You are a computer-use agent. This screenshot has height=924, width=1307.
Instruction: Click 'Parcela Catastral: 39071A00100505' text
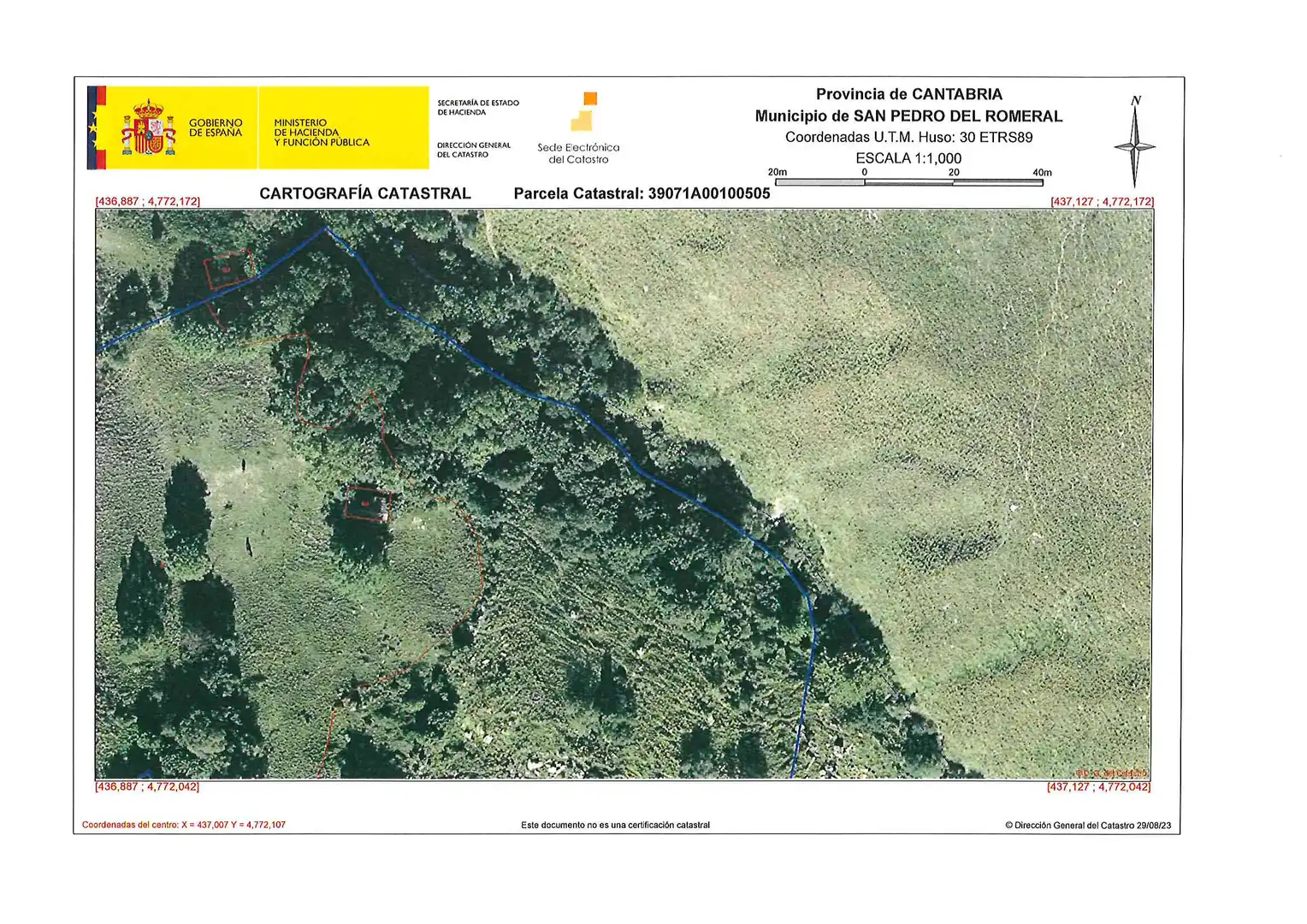(642, 193)
